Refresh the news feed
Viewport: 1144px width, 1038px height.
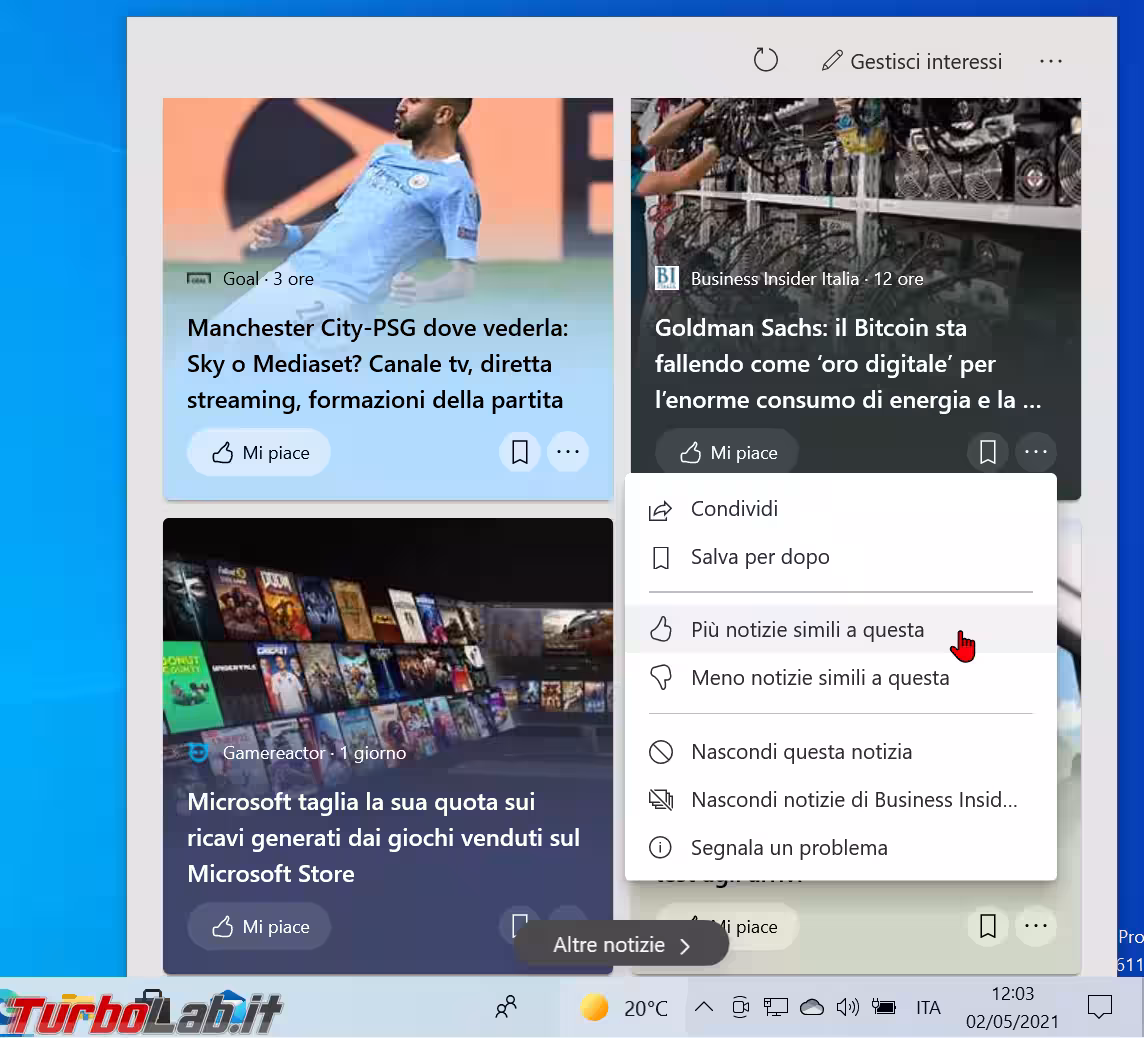(x=765, y=61)
